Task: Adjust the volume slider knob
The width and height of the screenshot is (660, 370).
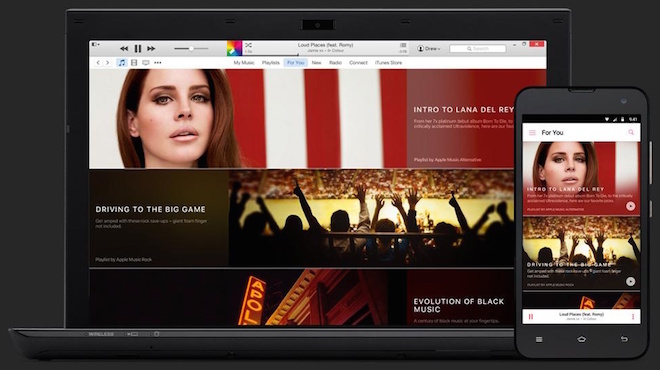Action: click(191, 49)
